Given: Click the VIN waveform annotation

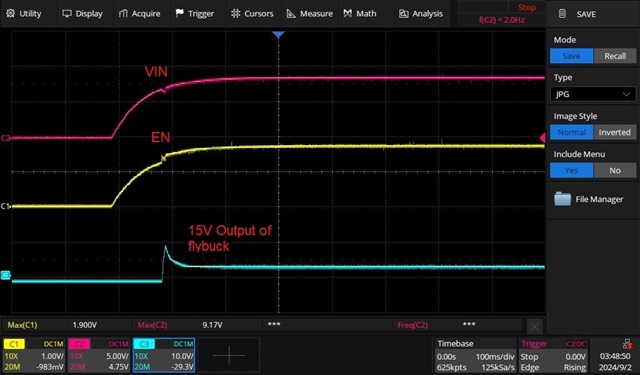Looking at the screenshot, I should click(x=156, y=72).
